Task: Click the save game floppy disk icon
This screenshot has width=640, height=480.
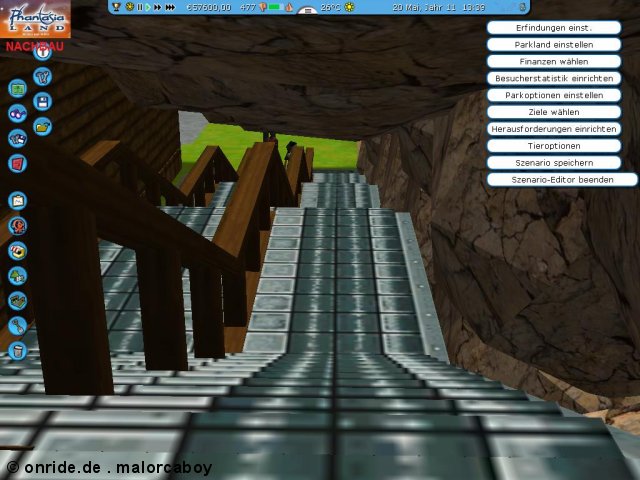Action: click(42, 102)
